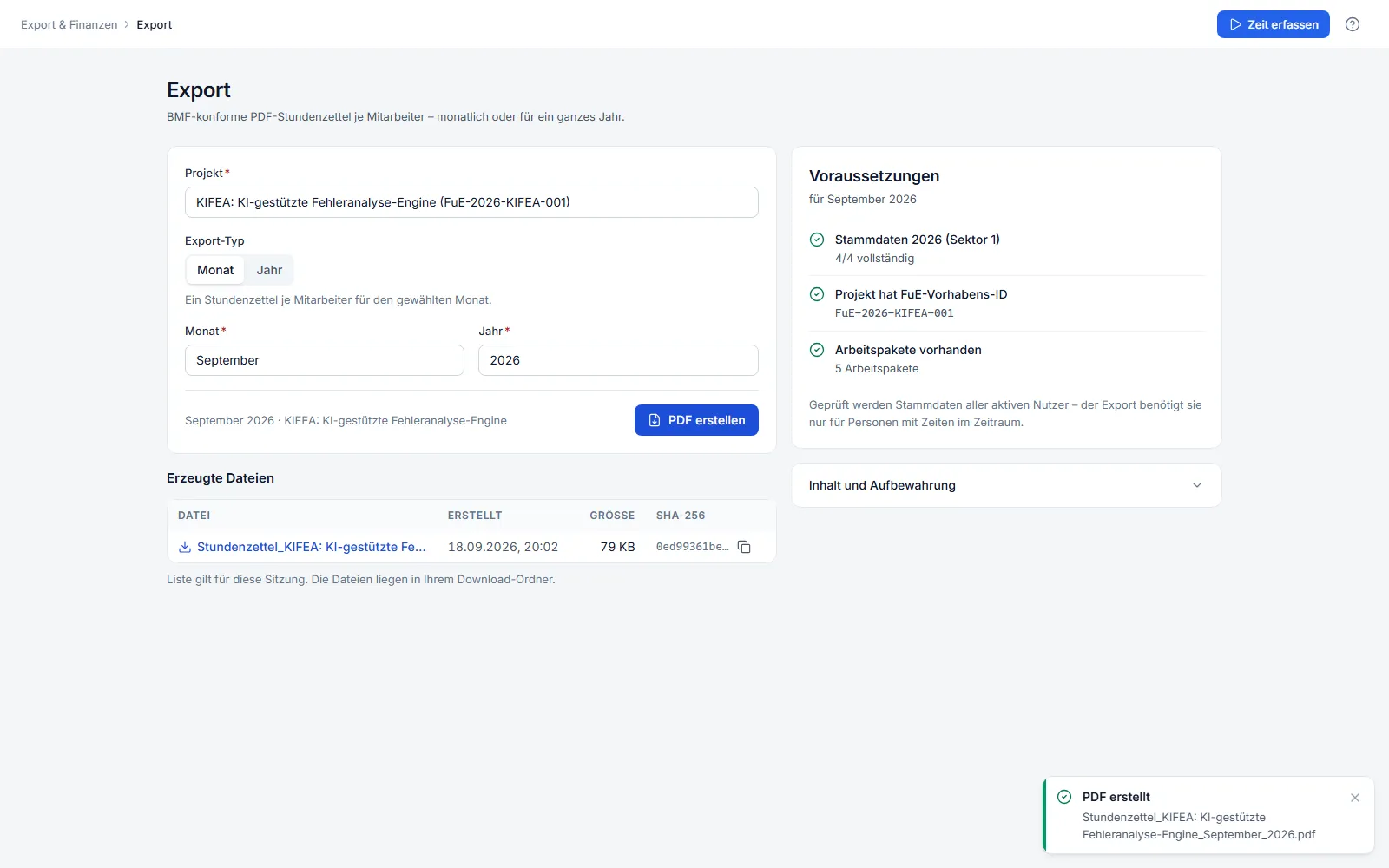Open the help question mark icon
1389x868 pixels.
[x=1353, y=24]
